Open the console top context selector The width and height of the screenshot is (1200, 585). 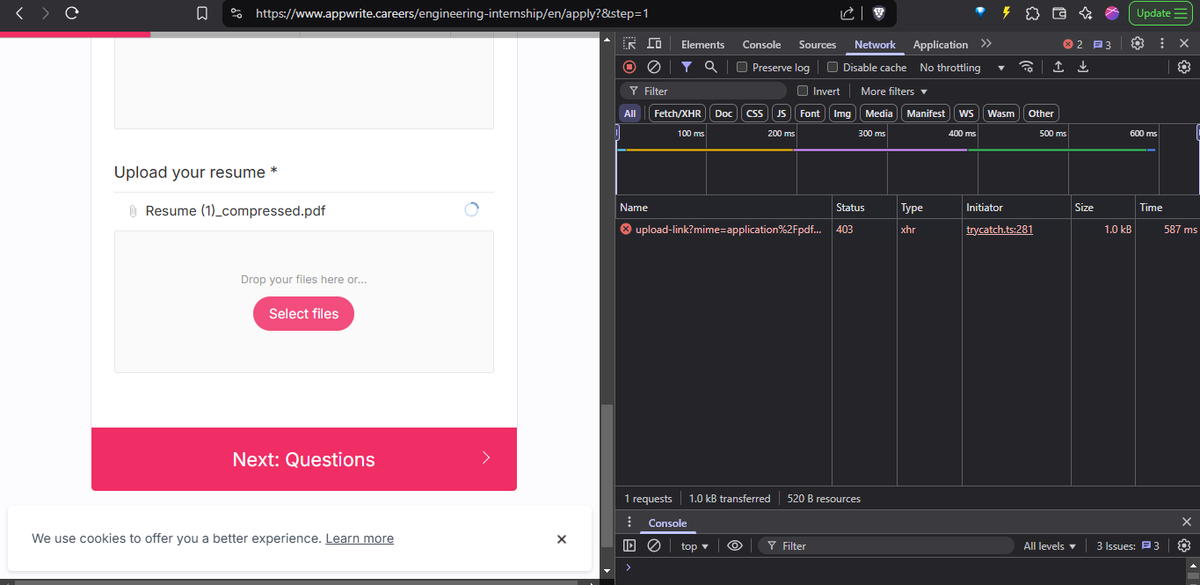[694, 546]
